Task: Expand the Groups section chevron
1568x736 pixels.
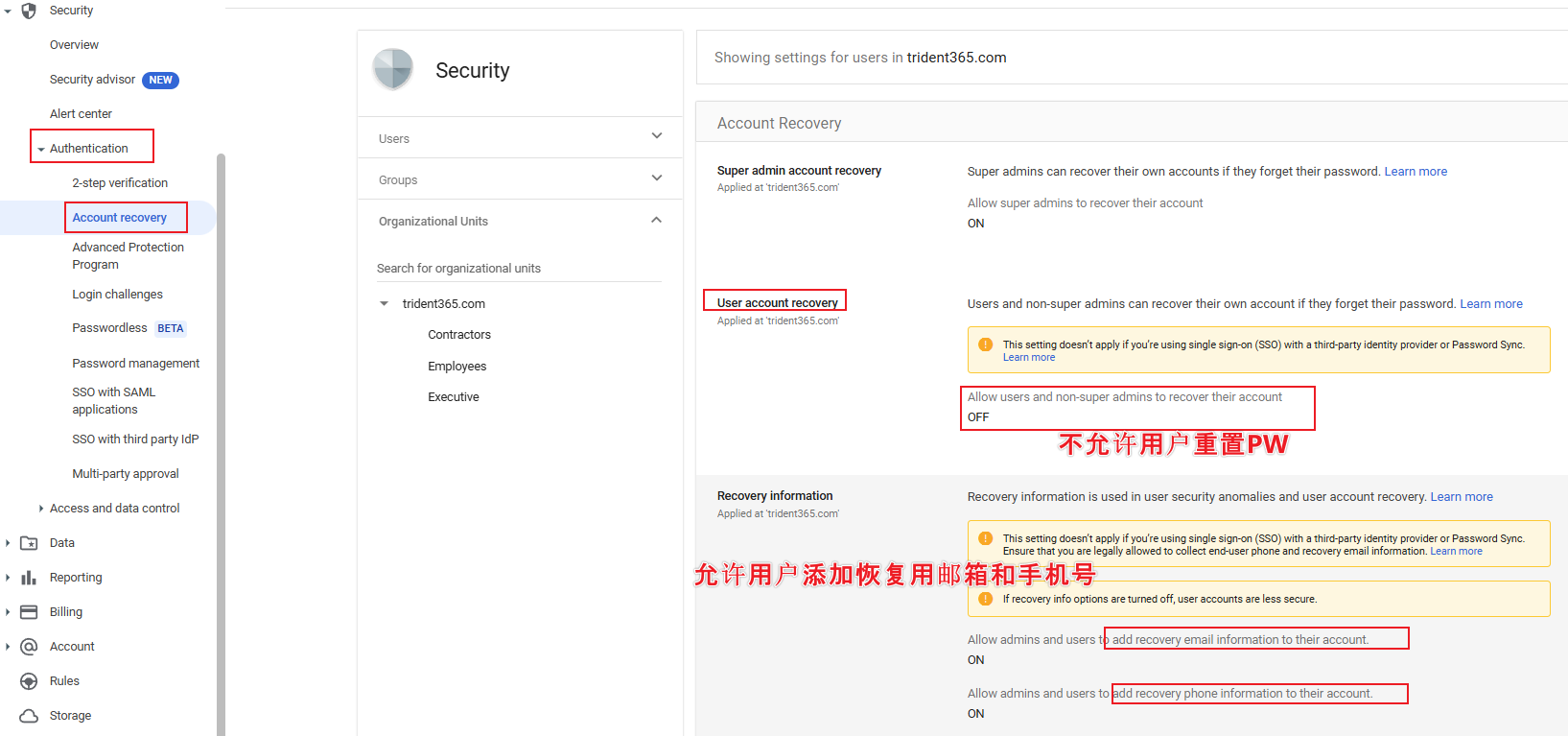Action: pos(657,178)
